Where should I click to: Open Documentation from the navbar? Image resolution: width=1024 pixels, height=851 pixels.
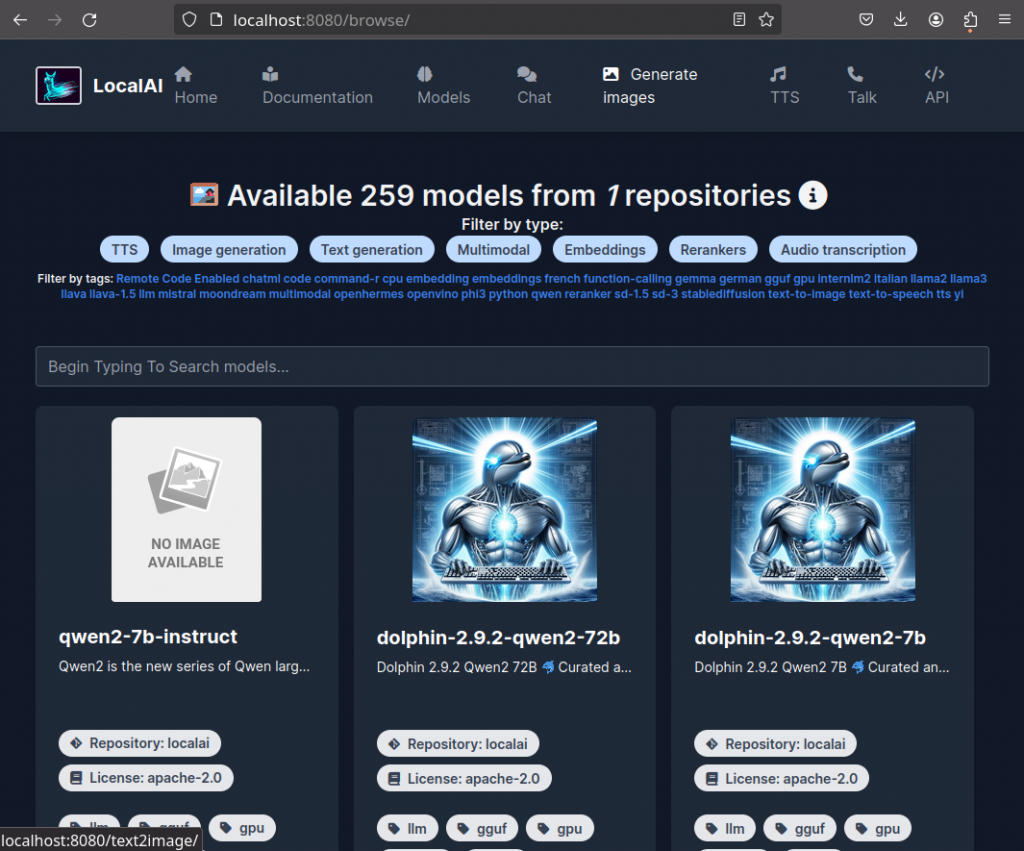[x=317, y=86]
